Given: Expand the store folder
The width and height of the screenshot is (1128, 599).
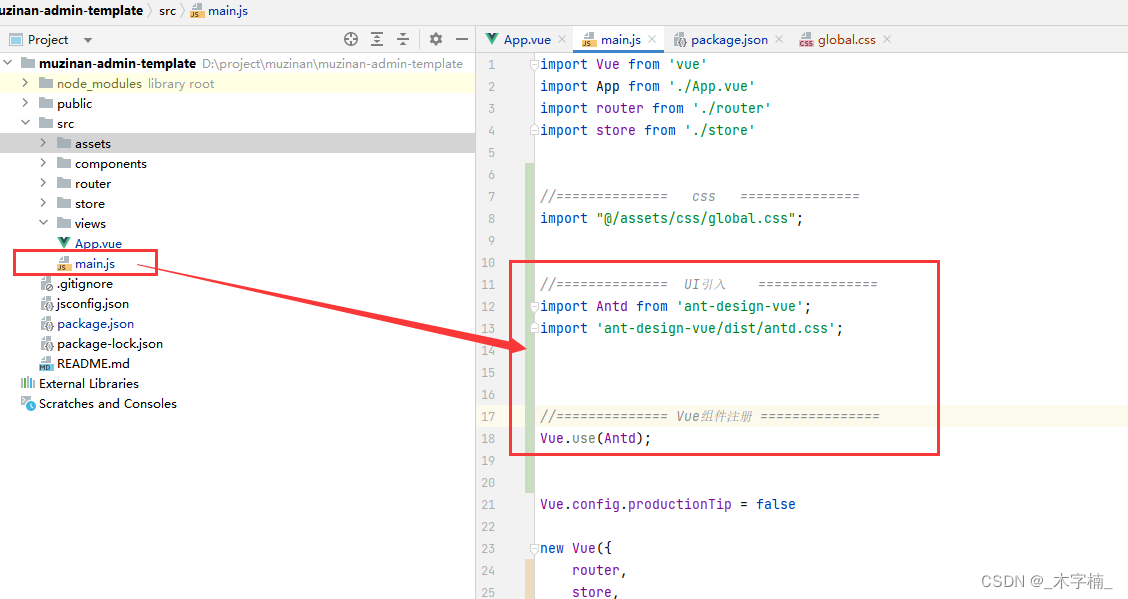Looking at the screenshot, I should click(x=43, y=204).
